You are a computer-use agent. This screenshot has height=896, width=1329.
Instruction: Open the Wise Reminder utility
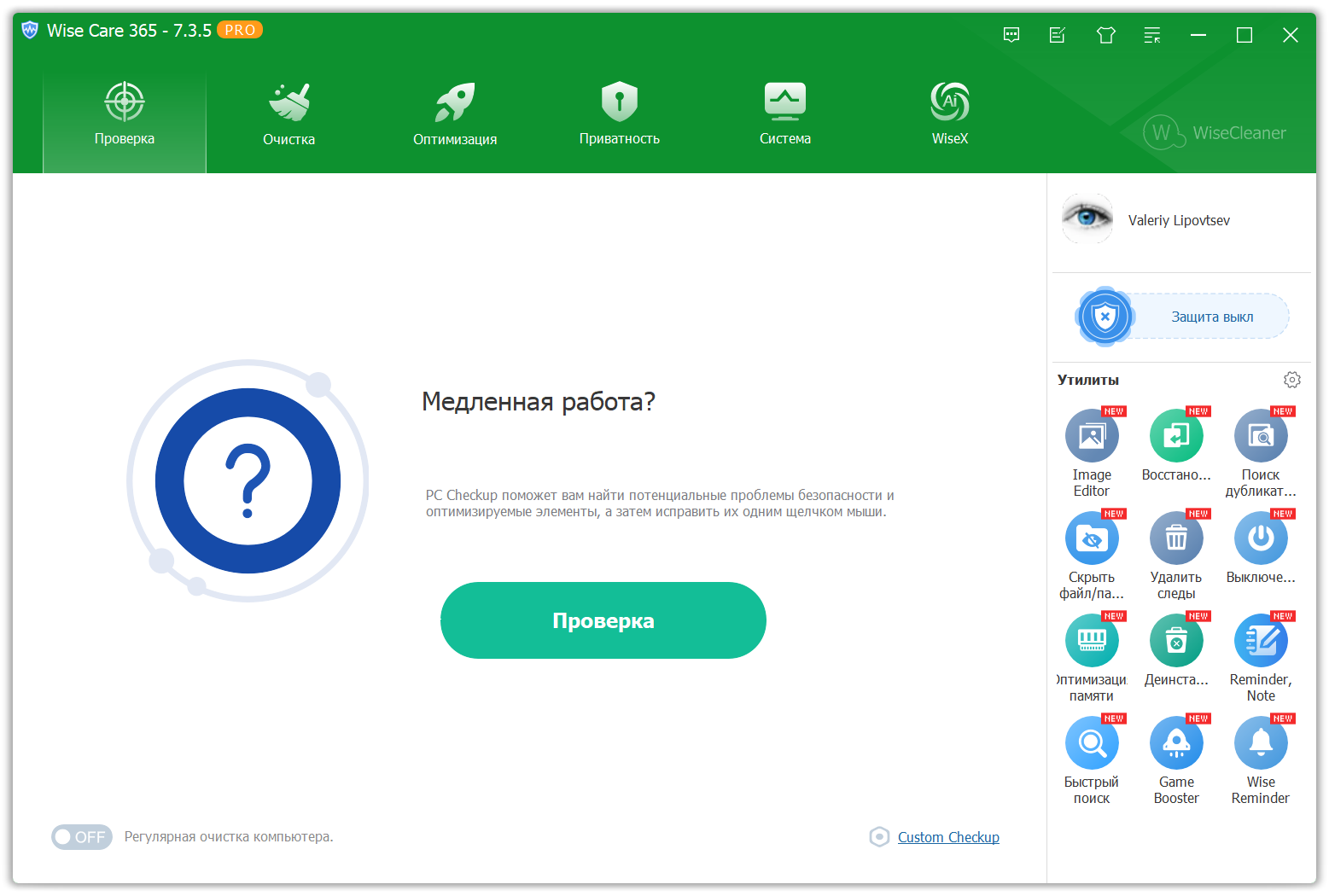[x=1260, y=743]
